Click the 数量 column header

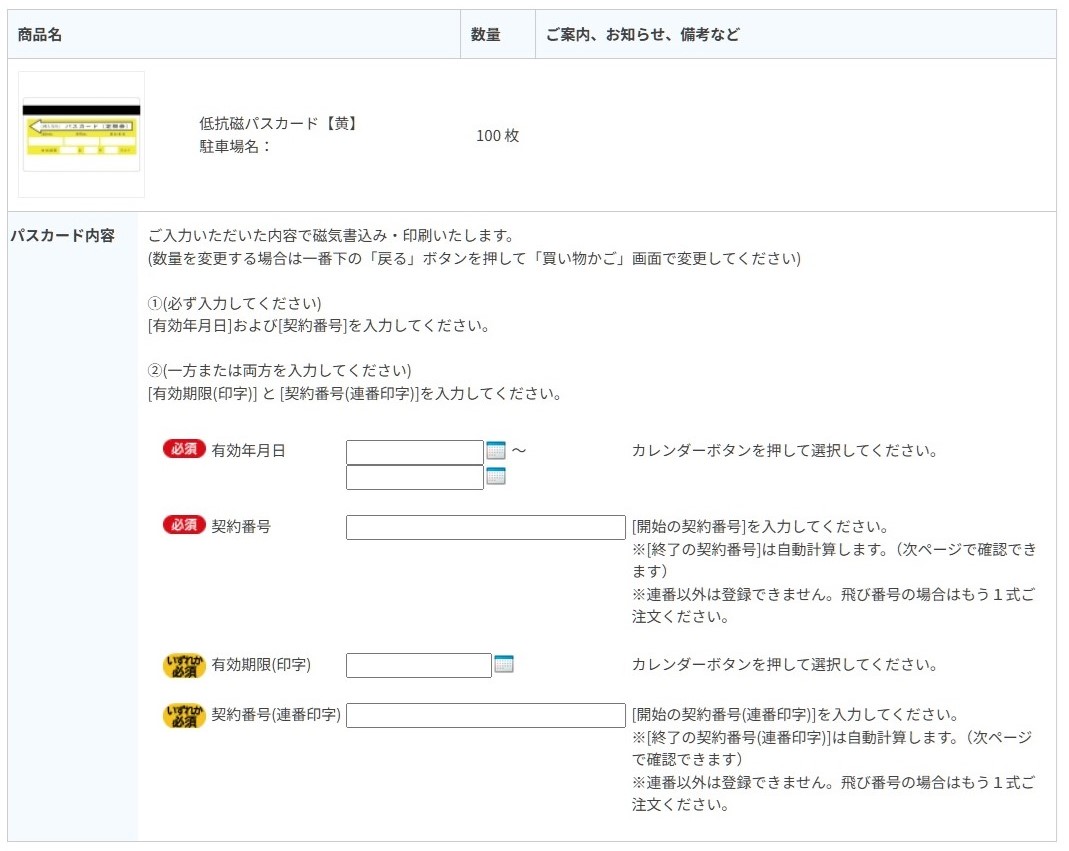coord(486,35)
